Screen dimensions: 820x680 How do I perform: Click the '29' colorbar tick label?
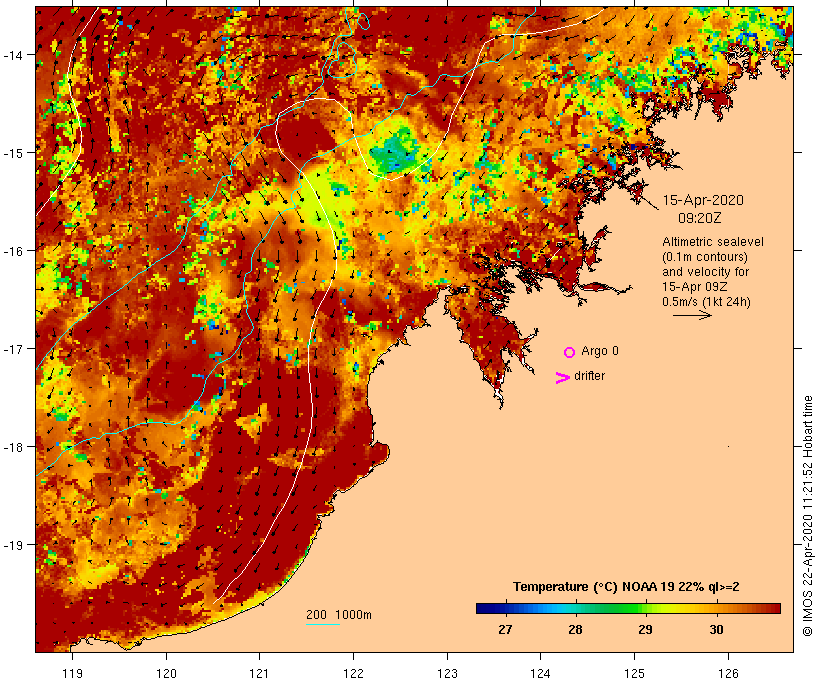[645, 630]
